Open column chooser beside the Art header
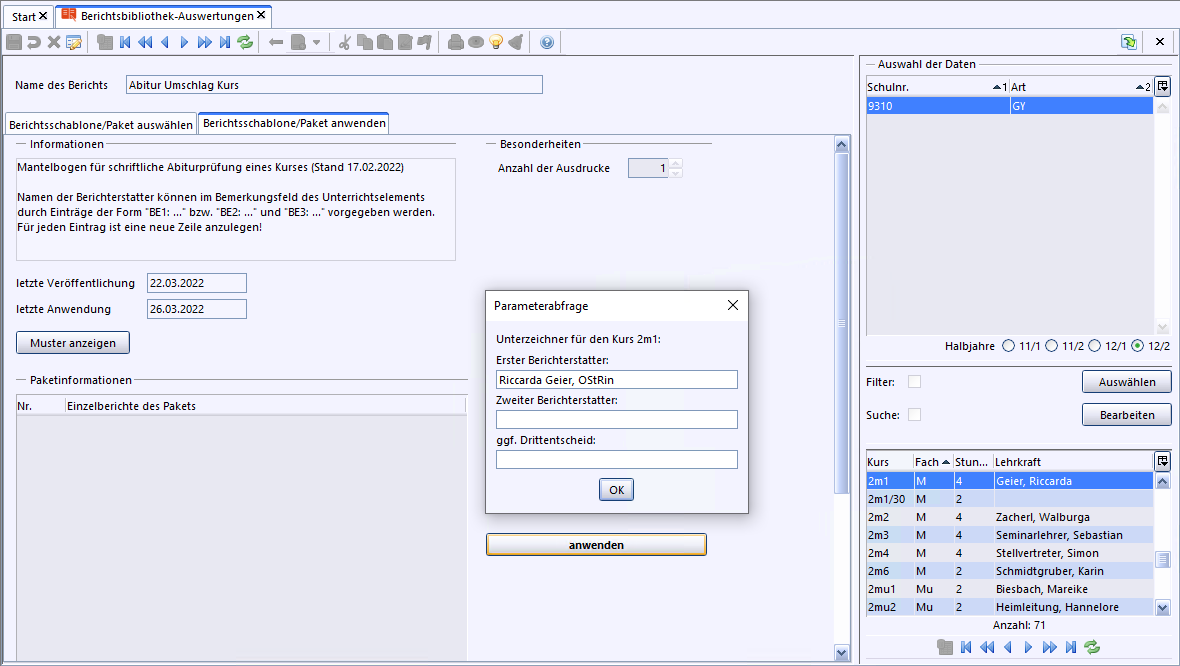Image resolution: width=1180 pixels, height=666 pixels. [x=1163, y=87]
